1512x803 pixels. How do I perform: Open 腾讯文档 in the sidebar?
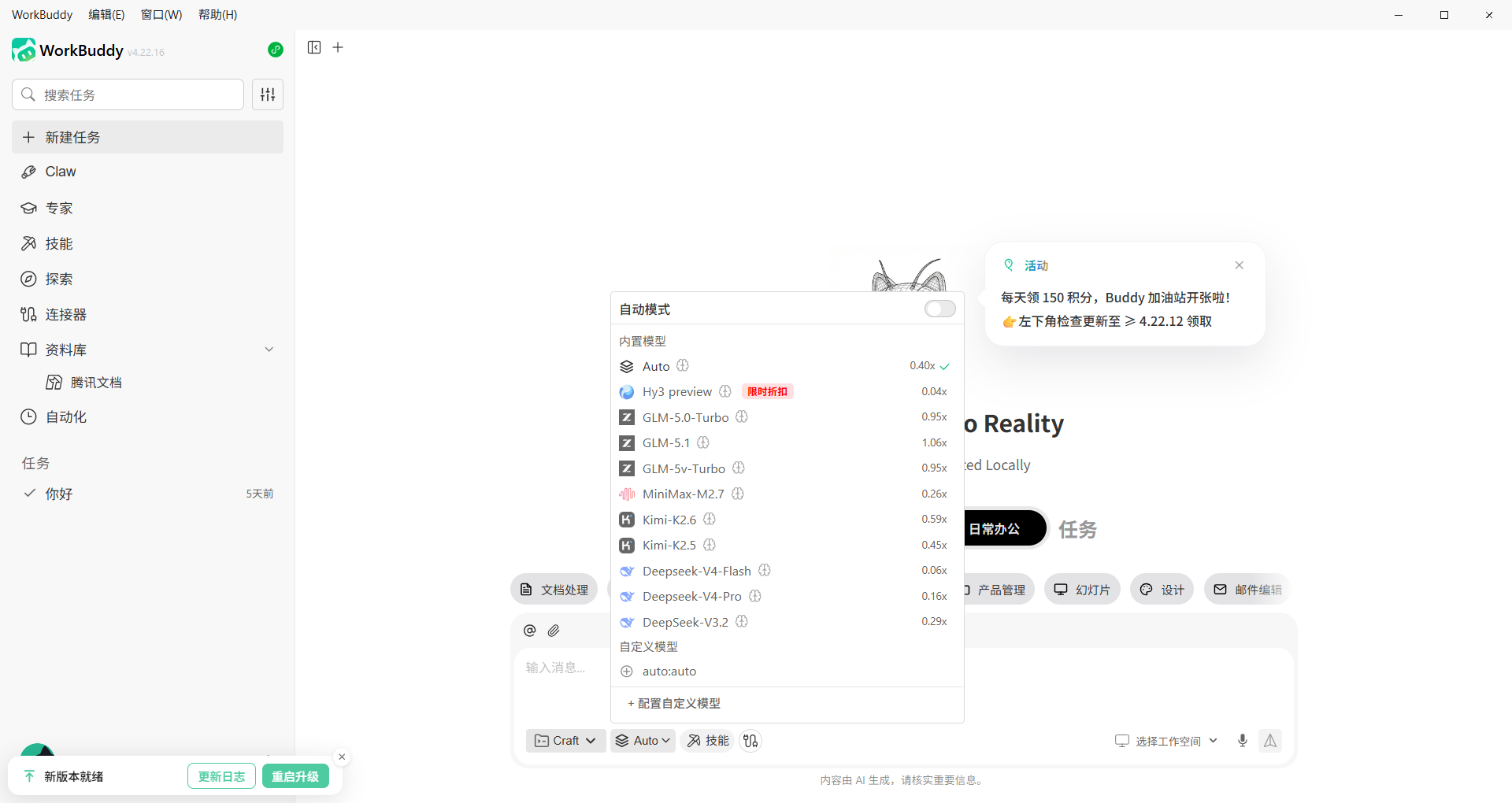95,383
